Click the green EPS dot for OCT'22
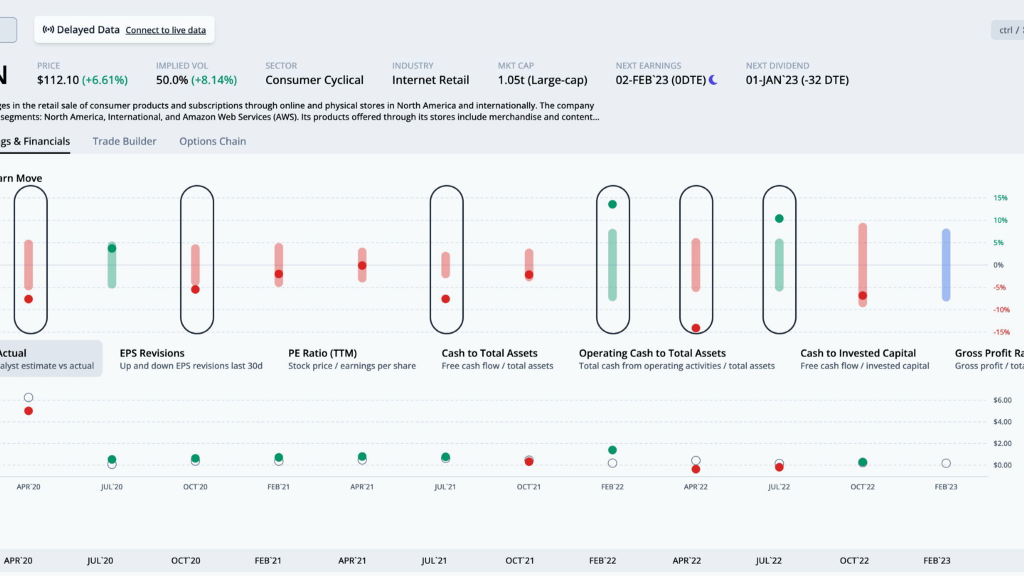This screenshot has height=576, width=1024. click(862, 462)
